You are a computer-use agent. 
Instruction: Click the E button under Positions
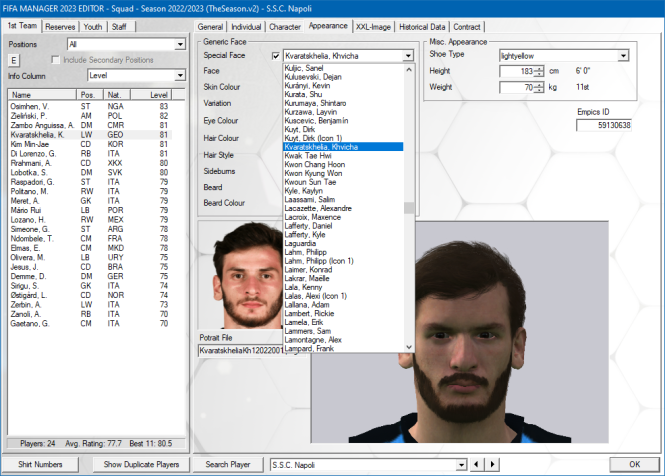(x=14, y=61)
